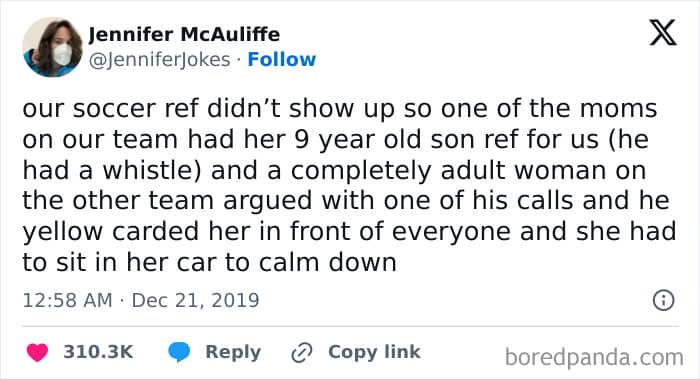The image size is (700, 379).
Task: Click the Copy link label
Action: click(374, 352)
